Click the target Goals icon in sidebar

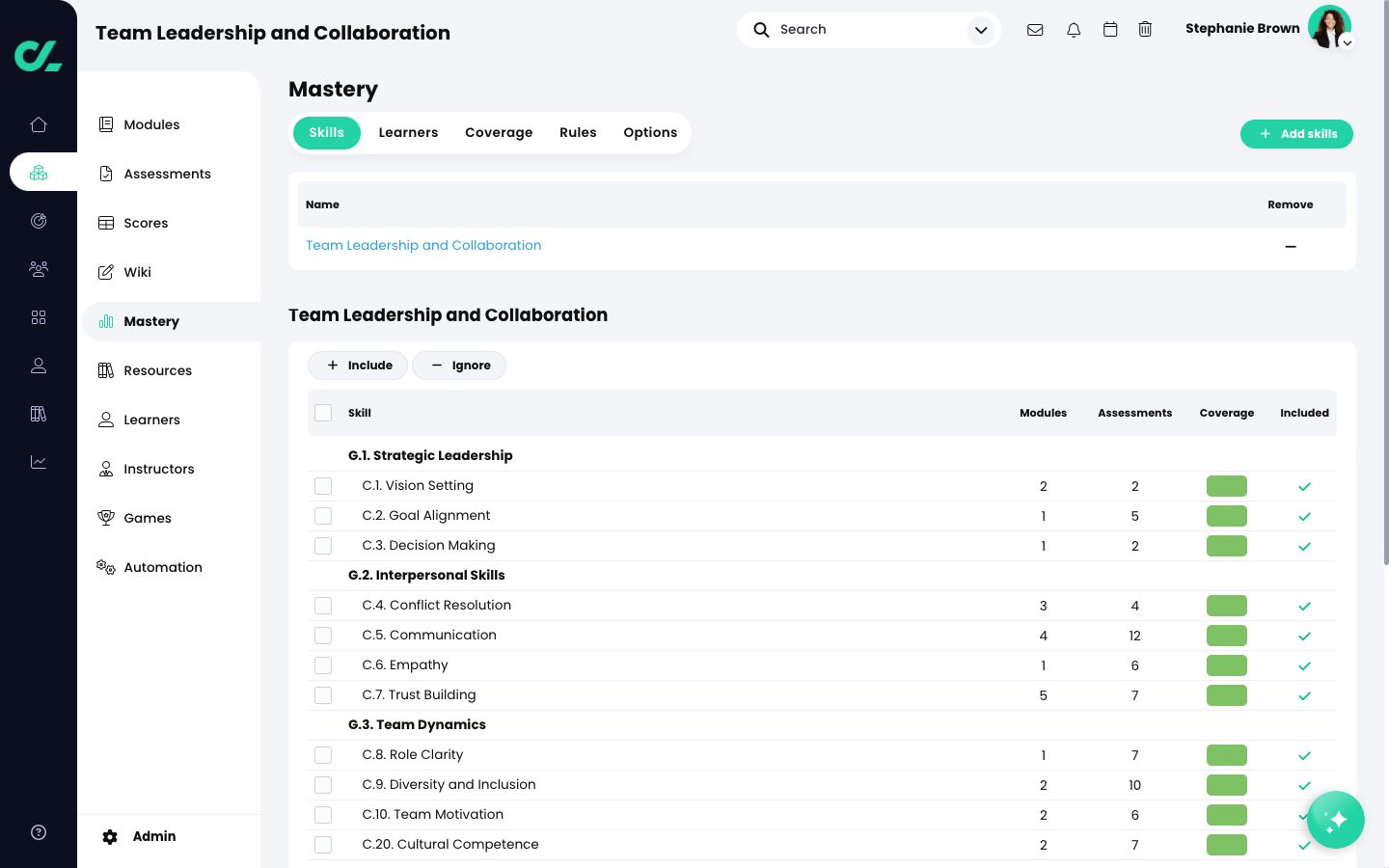39,220
